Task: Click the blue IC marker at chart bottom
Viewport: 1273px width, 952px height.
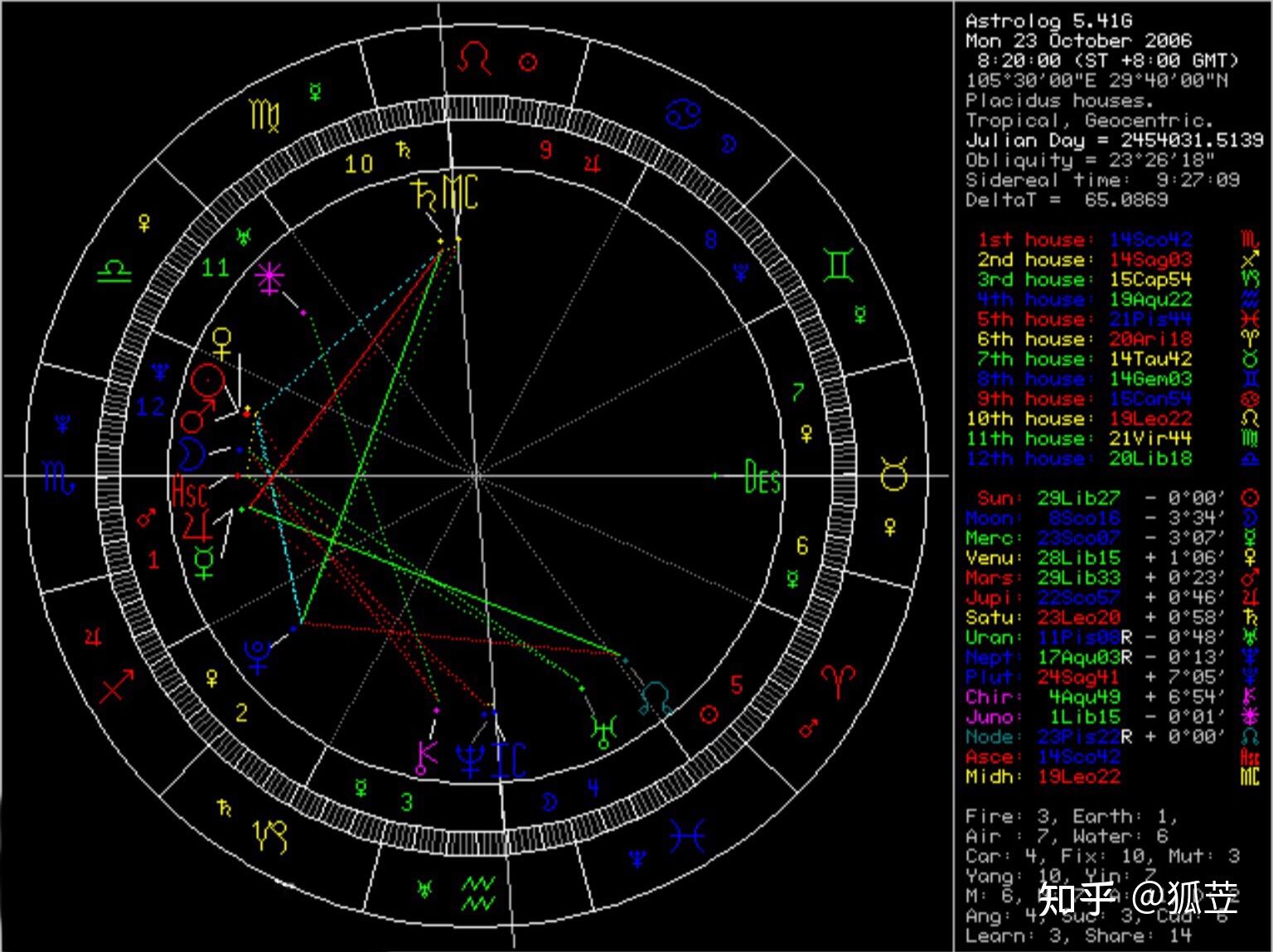Action: click(x=508, y=761)
